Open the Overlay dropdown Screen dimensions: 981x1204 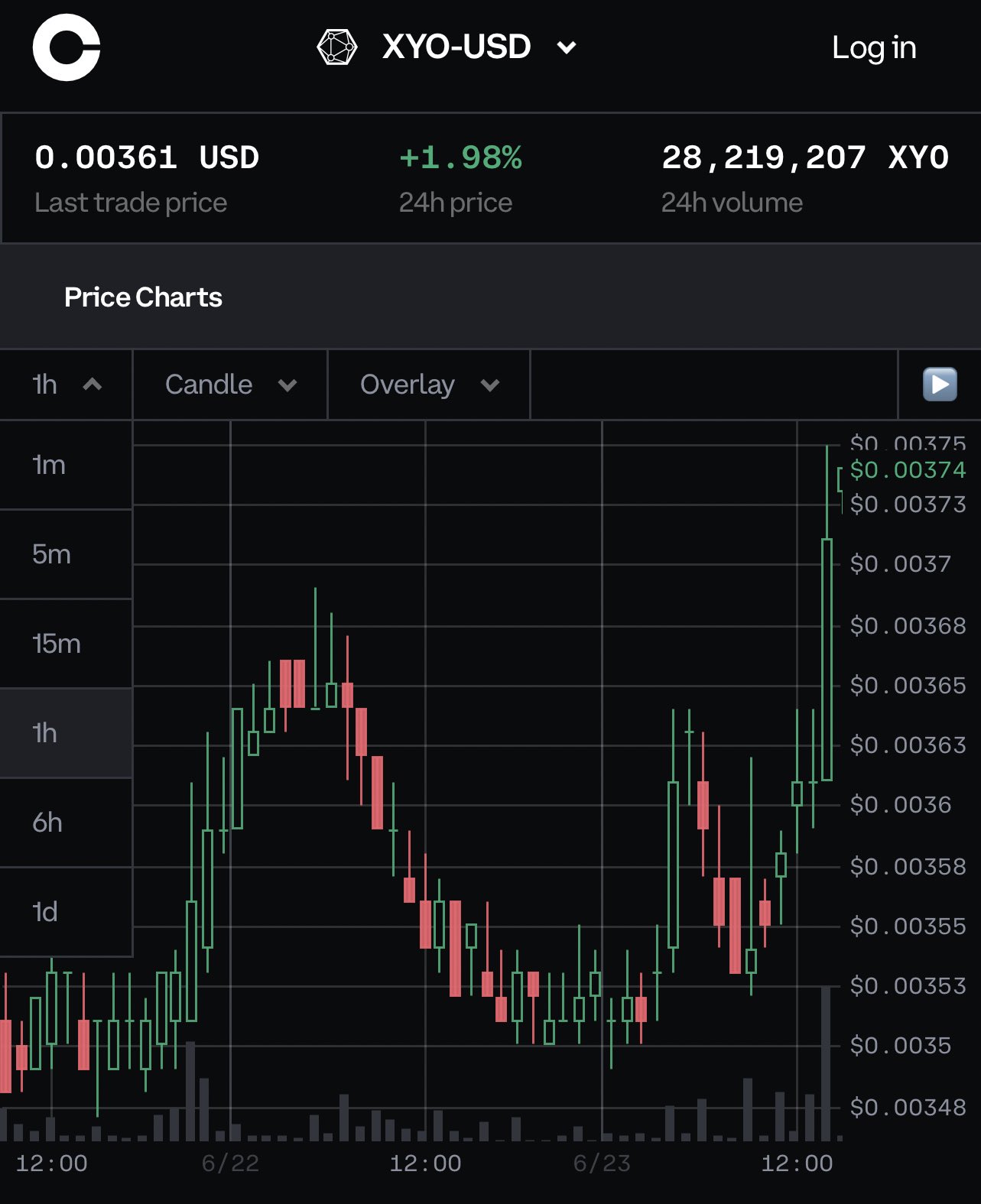(429, 385)
